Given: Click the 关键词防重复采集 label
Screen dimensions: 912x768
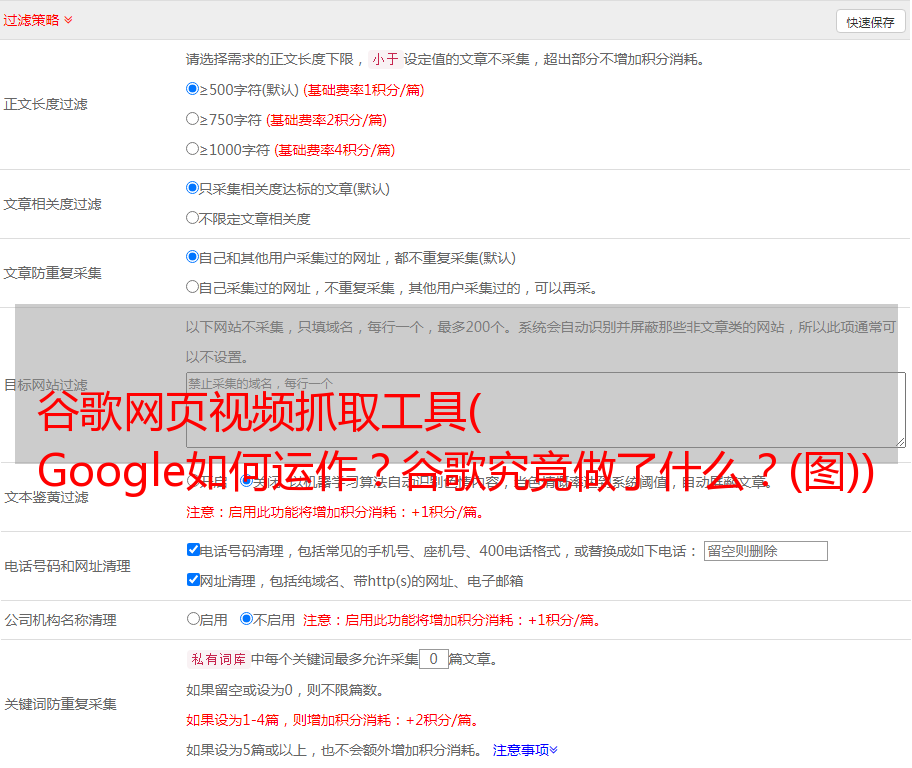Looking at the screenshot, I should coord(60,704).
